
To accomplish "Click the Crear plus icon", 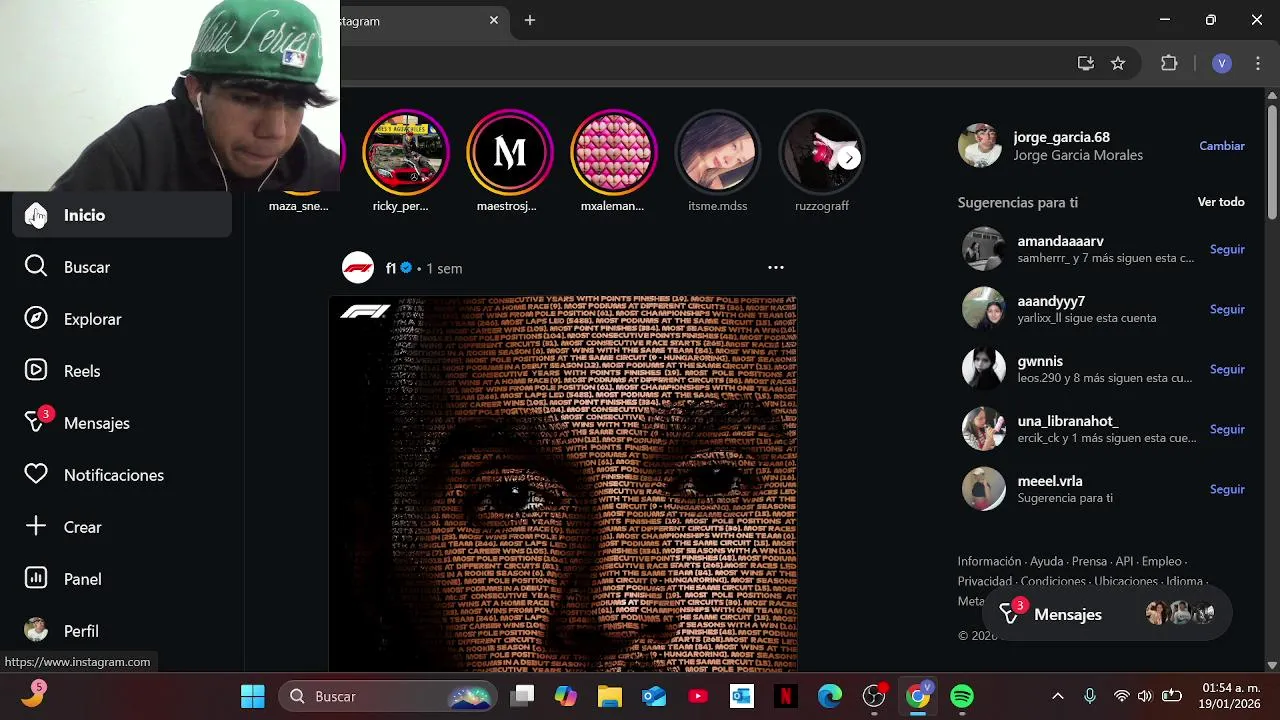I will click(x=36, y=527).
